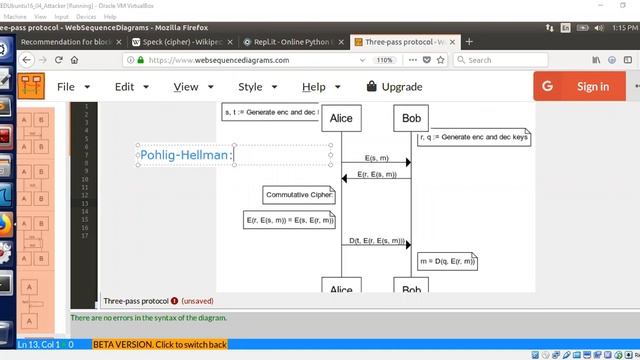Open the VirtualBox Devices menu

point(86,17)
